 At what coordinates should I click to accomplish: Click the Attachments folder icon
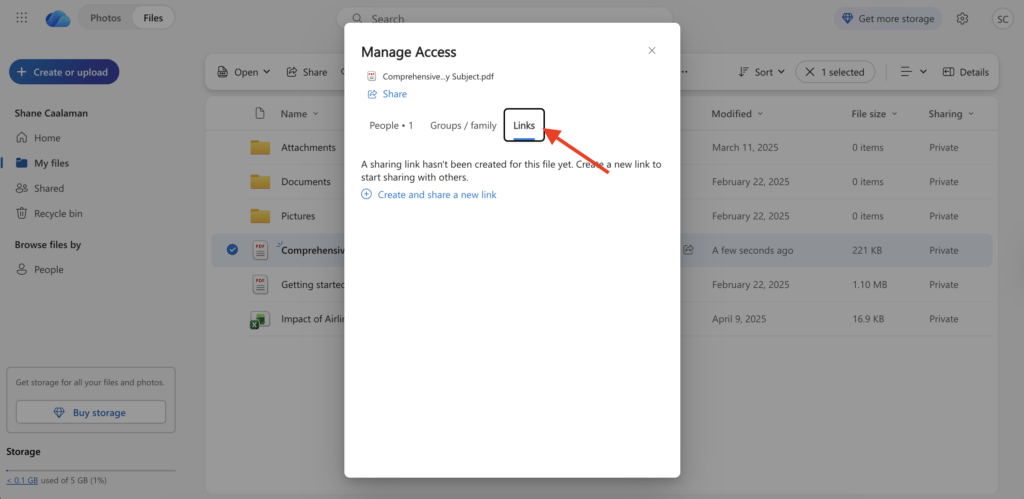point(261,148)
